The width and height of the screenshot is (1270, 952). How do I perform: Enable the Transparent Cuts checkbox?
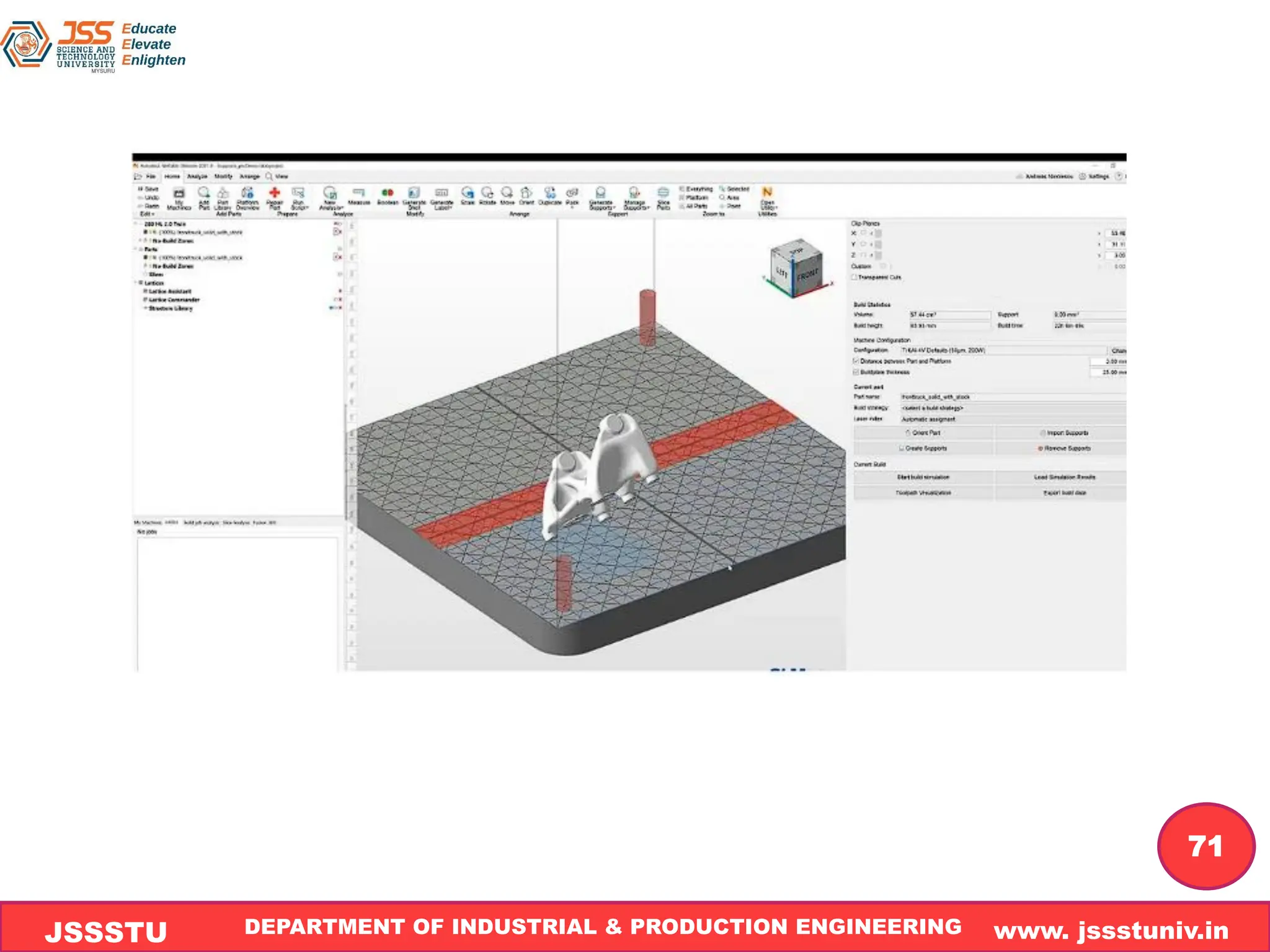pos(855,278)
